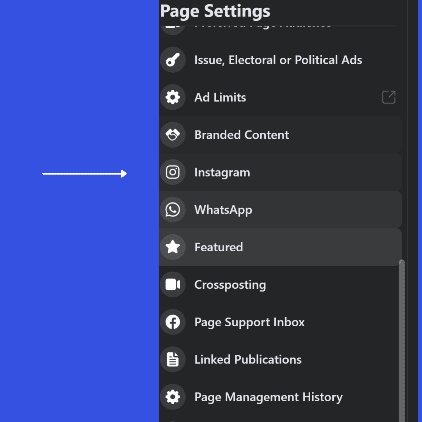Select Branded Content in Page Settings
422x422 pixels.
tap(280, 135)
